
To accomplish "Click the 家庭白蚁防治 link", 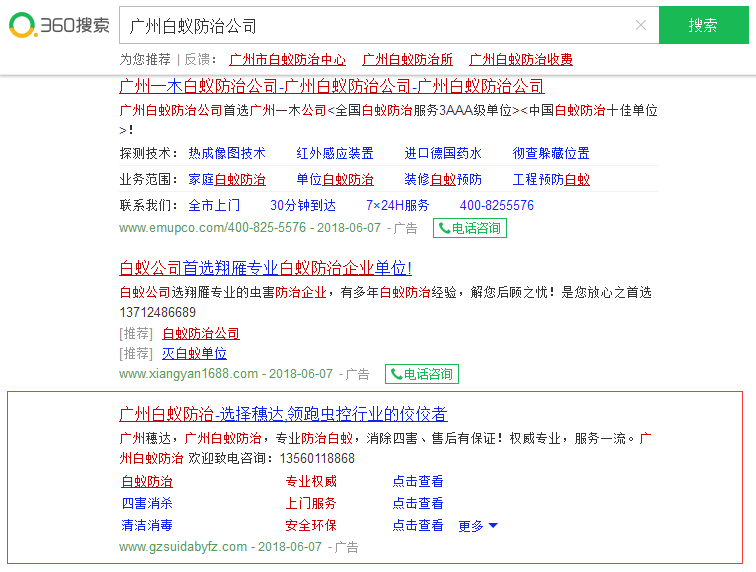I will 227,180.
